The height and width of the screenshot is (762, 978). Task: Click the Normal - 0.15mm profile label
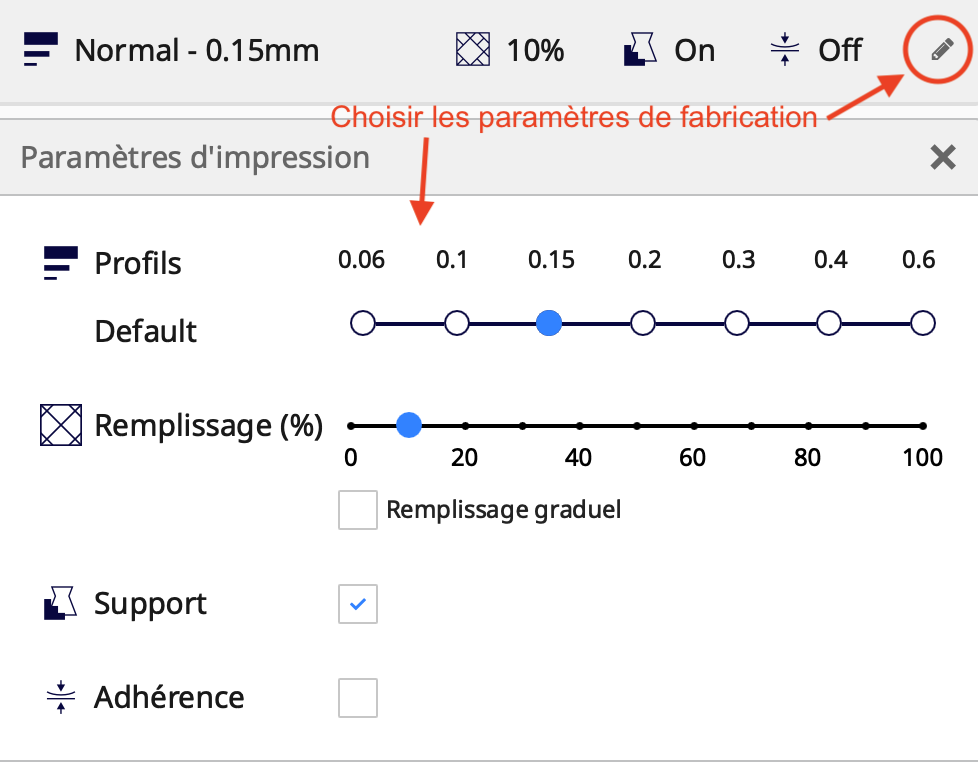197,50
